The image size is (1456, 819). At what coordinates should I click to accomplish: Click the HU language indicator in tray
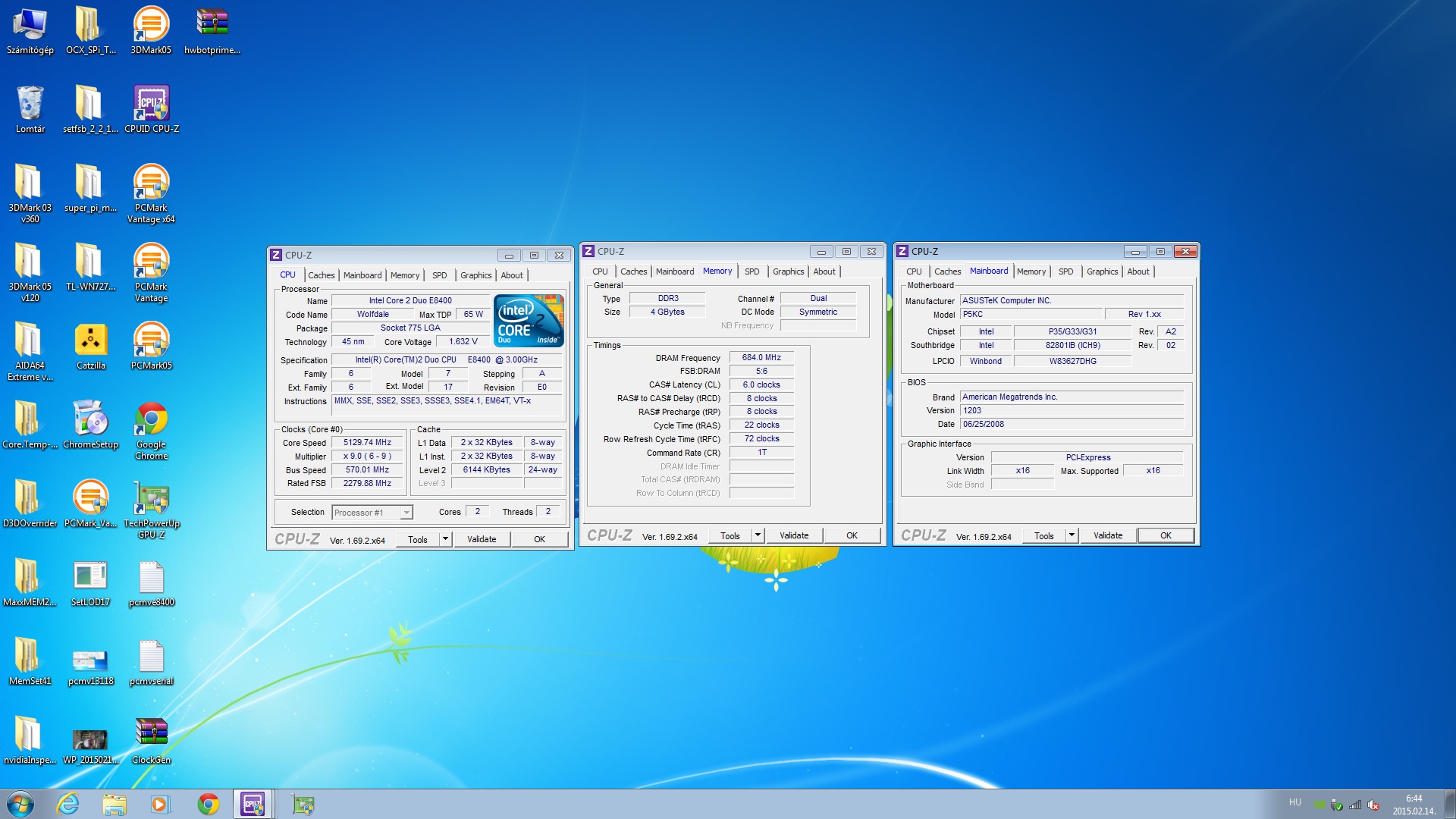(x=1294, y=802)
